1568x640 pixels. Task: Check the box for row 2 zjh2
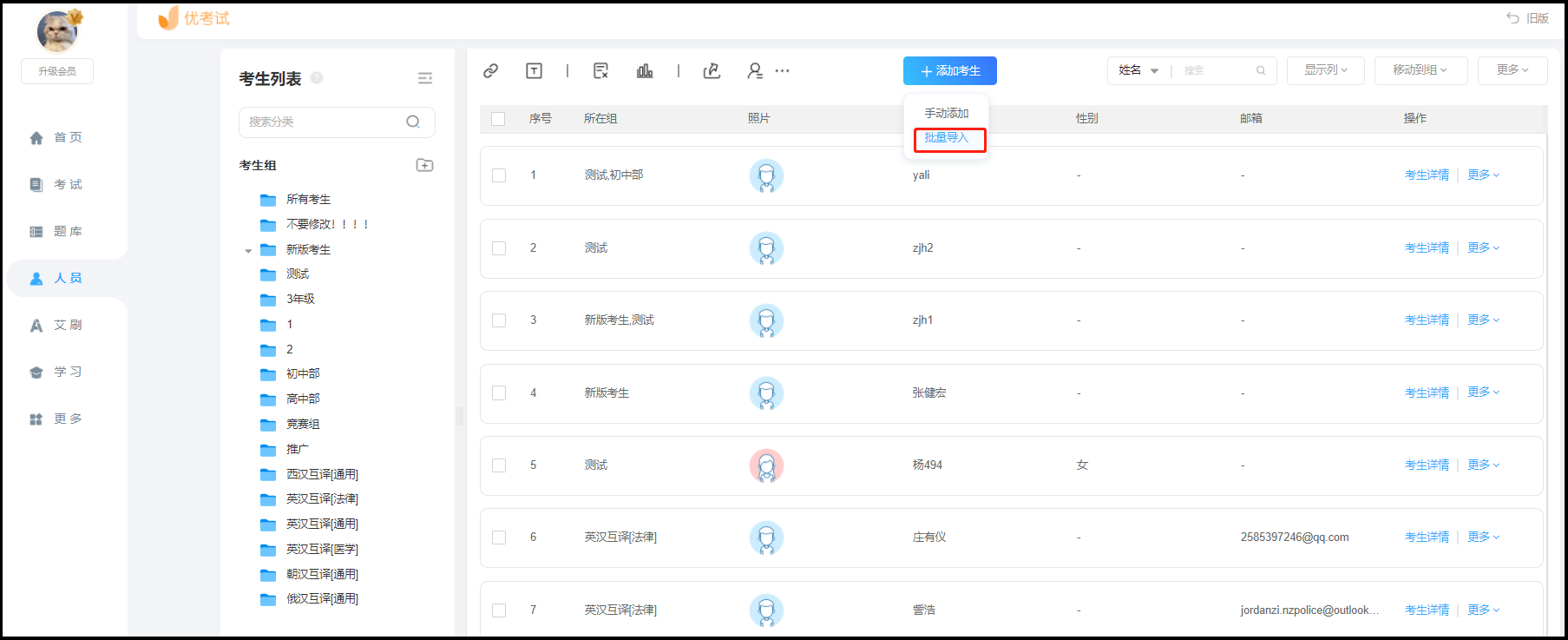coord(499,248)
